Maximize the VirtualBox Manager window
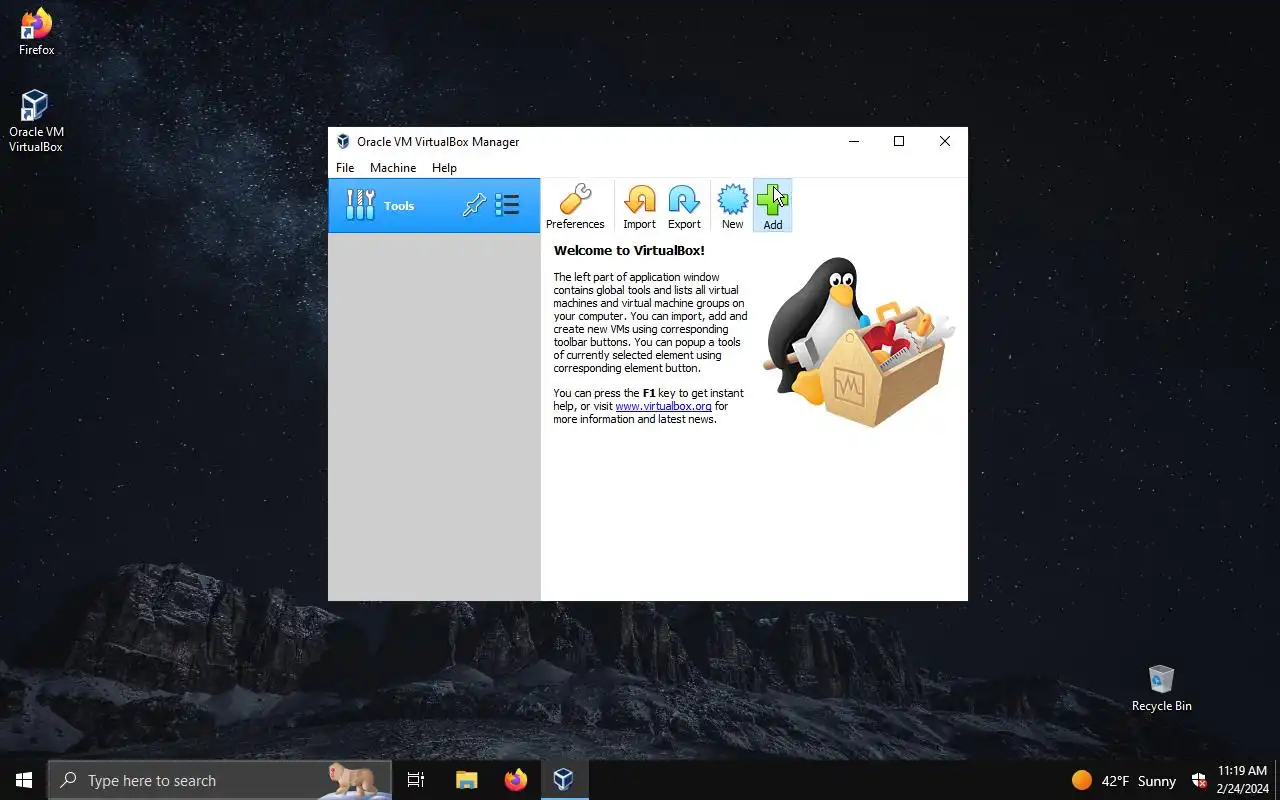Viewport: 1280px width, 800px height. (x=899, y=141)
